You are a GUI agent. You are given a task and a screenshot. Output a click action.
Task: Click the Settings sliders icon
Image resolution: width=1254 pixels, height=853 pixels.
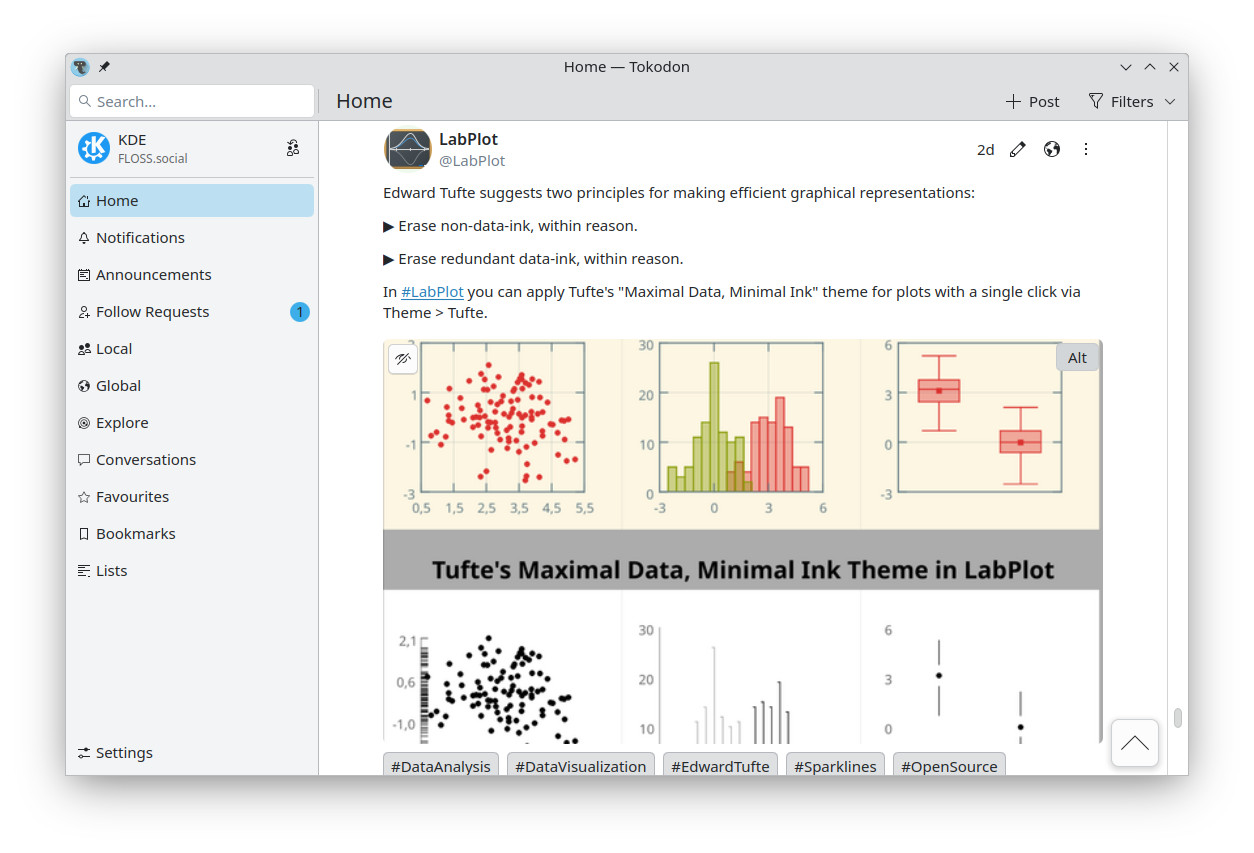84,753
